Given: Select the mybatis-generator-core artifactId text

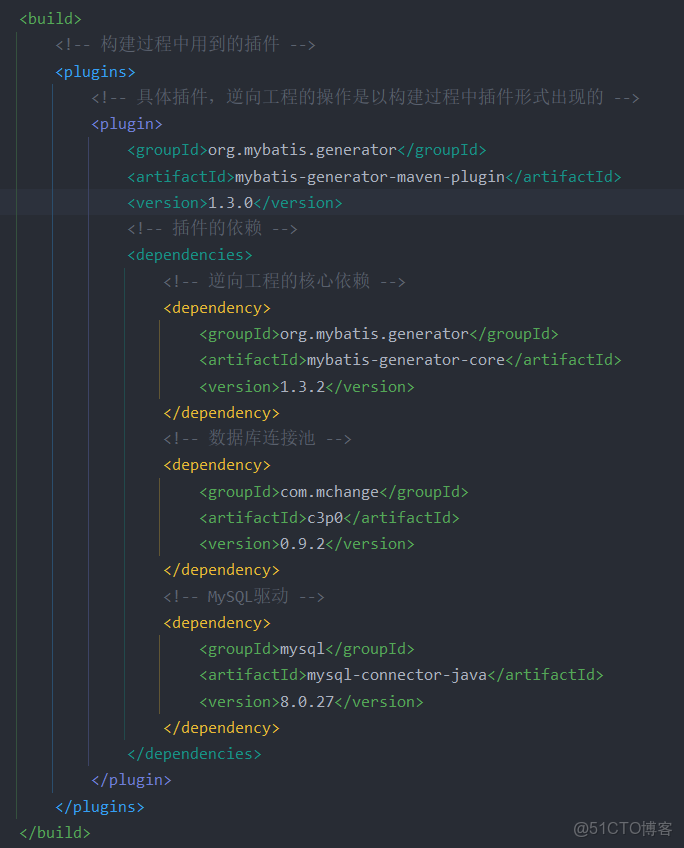Looking at the screenshot, I should pos(412,360).
